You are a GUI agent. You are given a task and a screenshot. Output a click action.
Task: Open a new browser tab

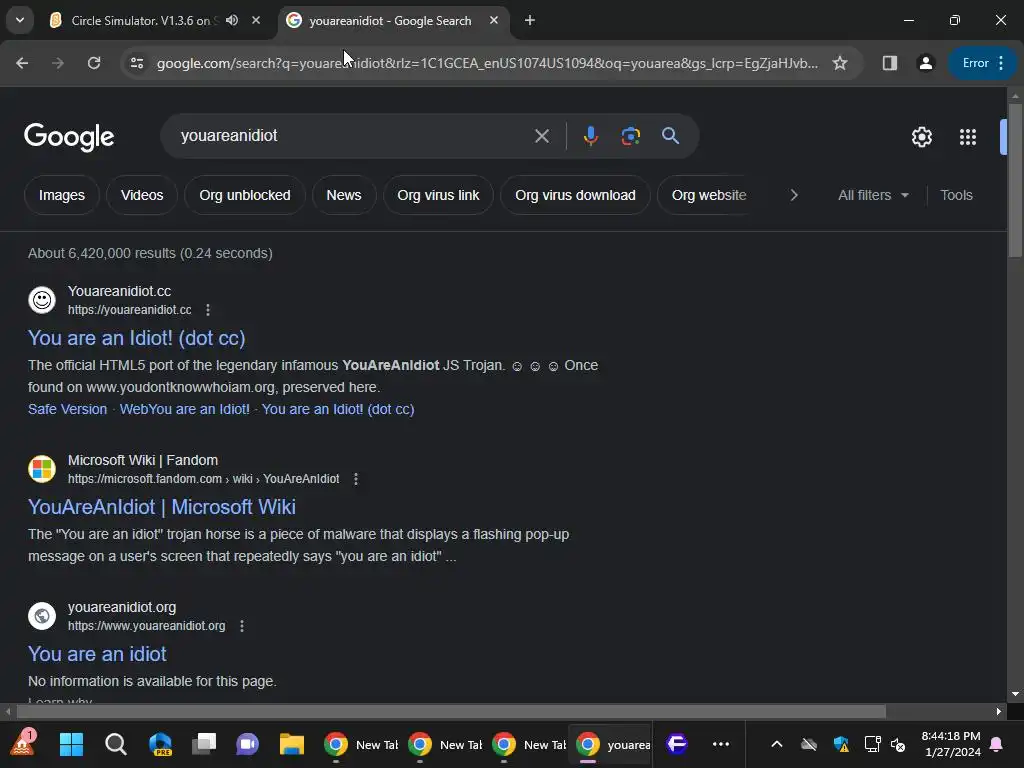(x=530, y=20)
